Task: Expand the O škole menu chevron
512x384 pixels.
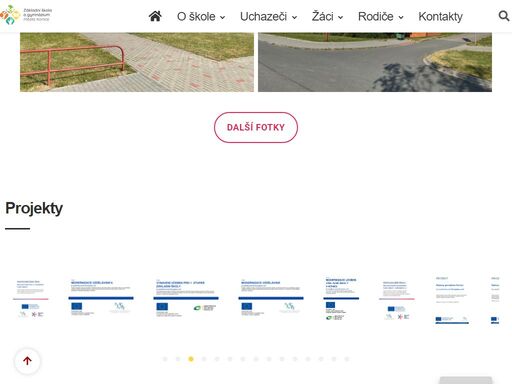Action: coord(222,17)
